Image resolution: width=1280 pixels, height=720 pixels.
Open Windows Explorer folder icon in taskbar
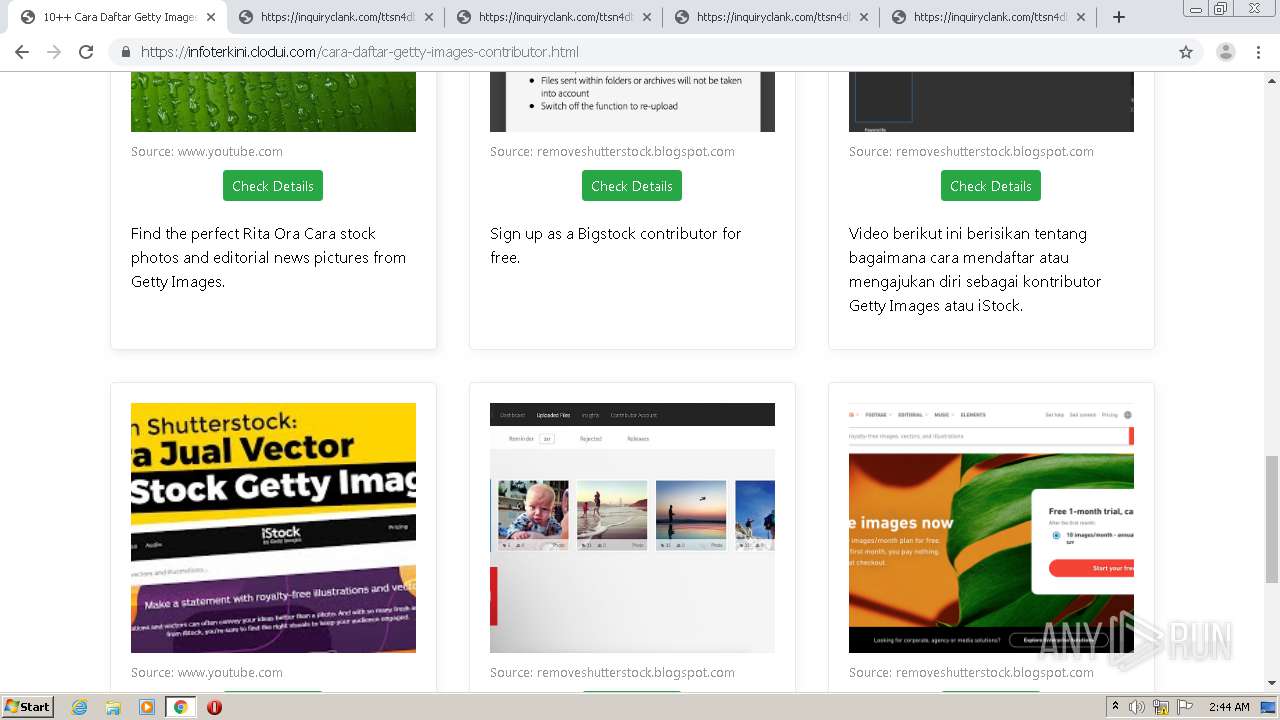113,707
